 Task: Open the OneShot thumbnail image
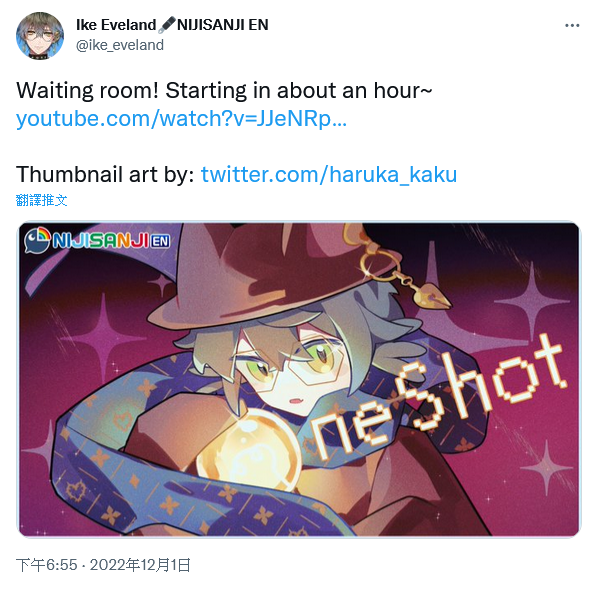[x=299, y=379]
